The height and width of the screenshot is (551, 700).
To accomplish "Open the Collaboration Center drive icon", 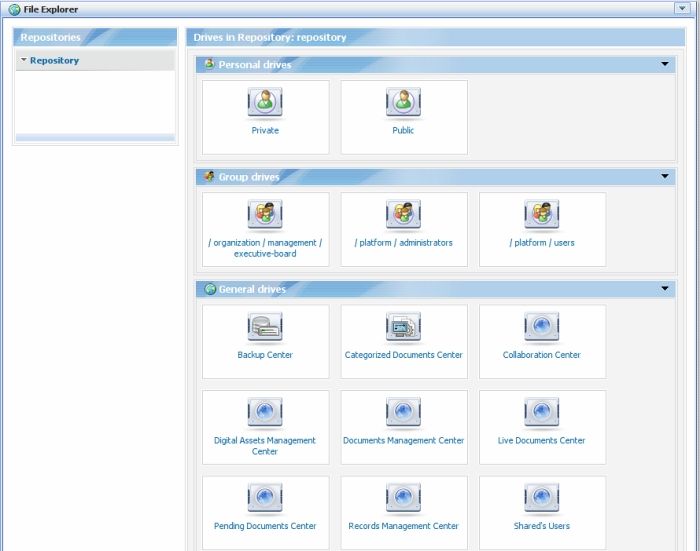I will [x=542, y=327].
